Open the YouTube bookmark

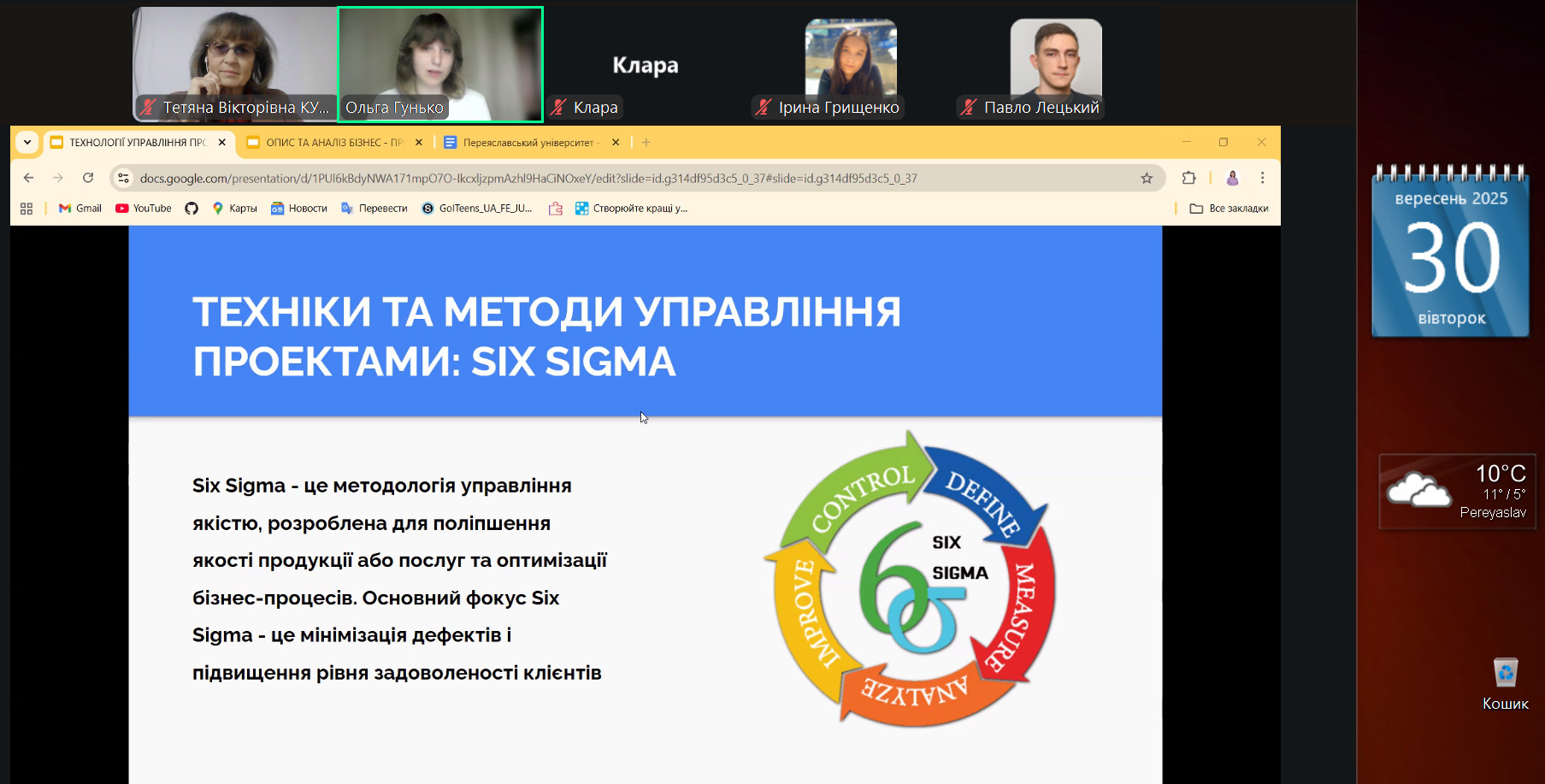[144, 209]
